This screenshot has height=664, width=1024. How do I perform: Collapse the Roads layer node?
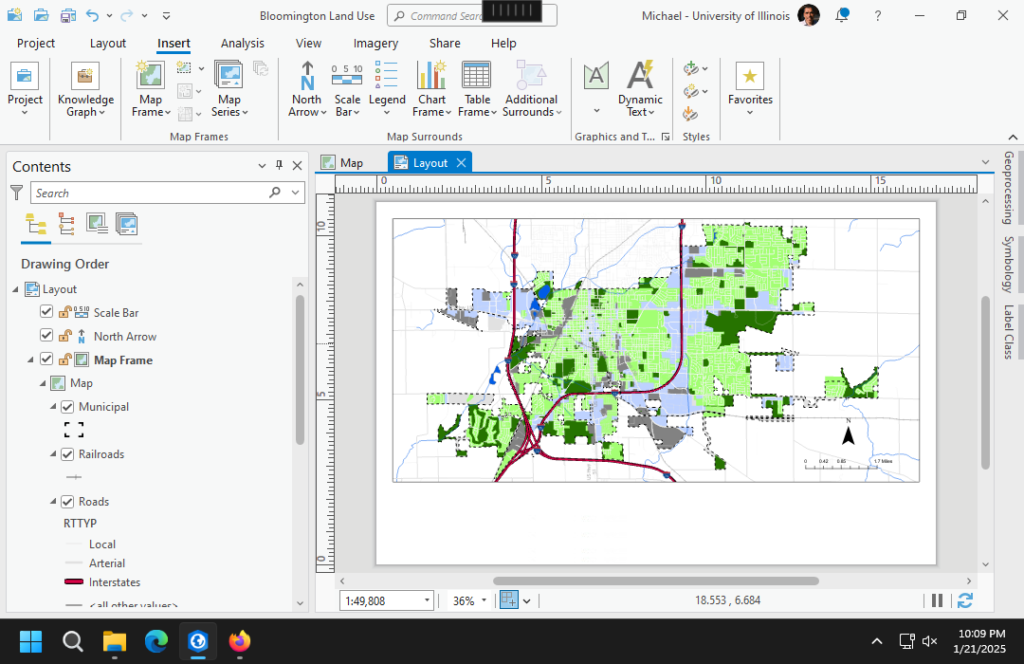tap(54, 502)
